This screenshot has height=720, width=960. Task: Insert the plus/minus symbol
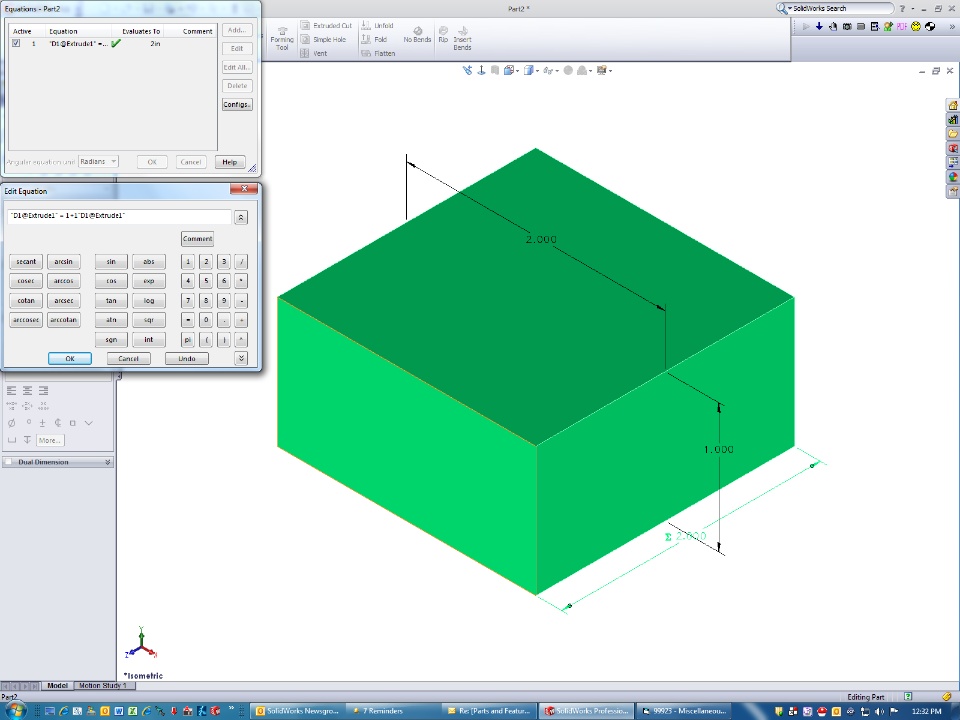tap(42, 423)
